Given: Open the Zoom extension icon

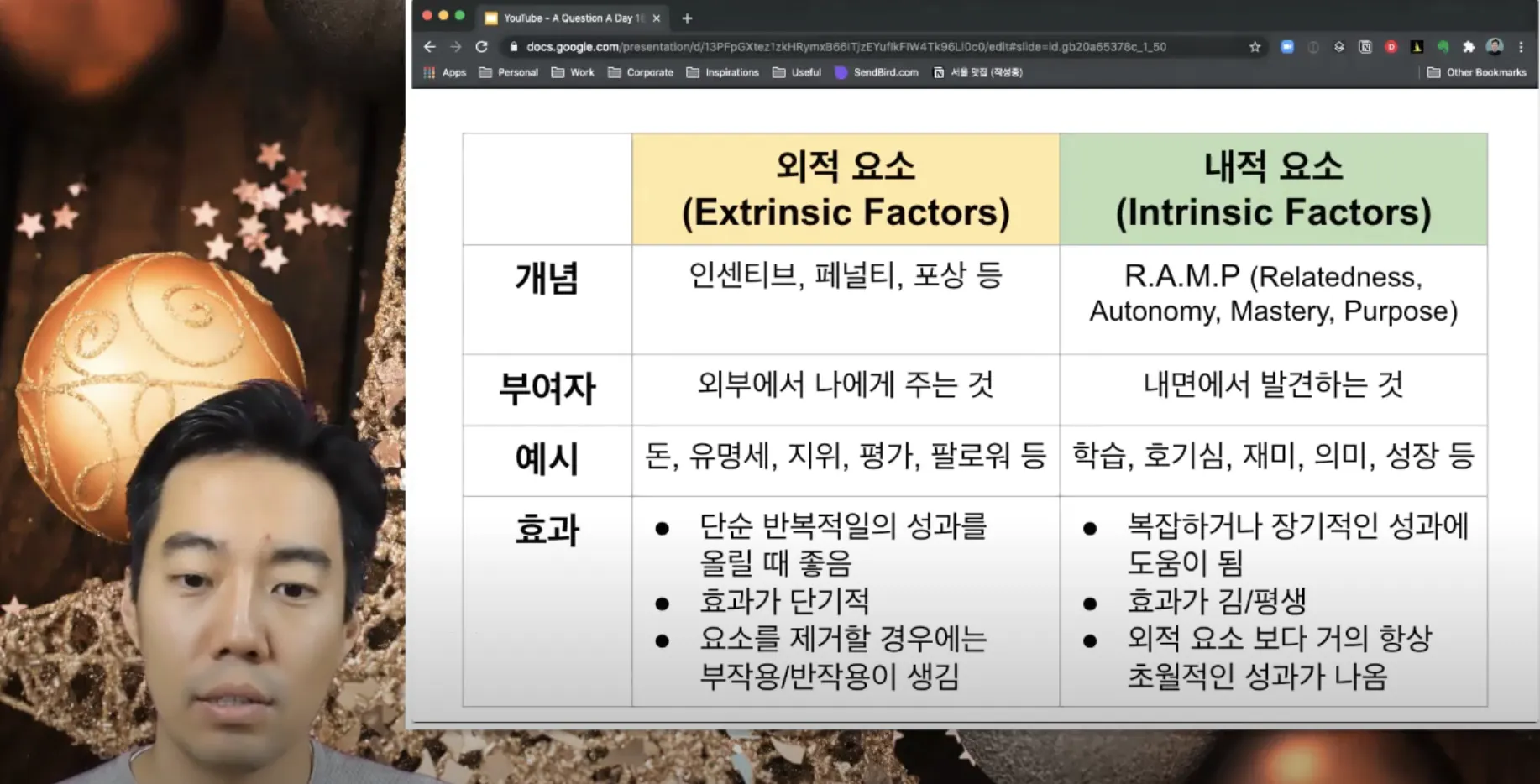Looking at the screenshot, I should (x=1287, y=47).
